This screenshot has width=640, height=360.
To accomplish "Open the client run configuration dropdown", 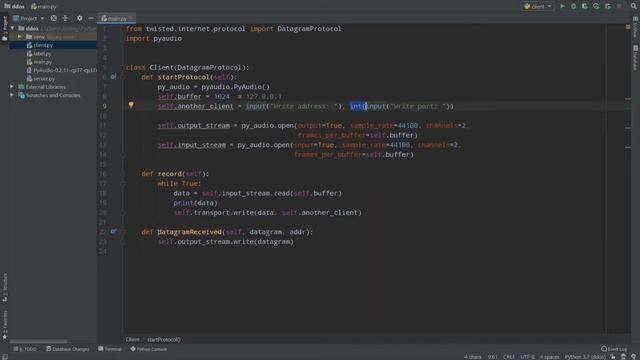I will [538, 6].
